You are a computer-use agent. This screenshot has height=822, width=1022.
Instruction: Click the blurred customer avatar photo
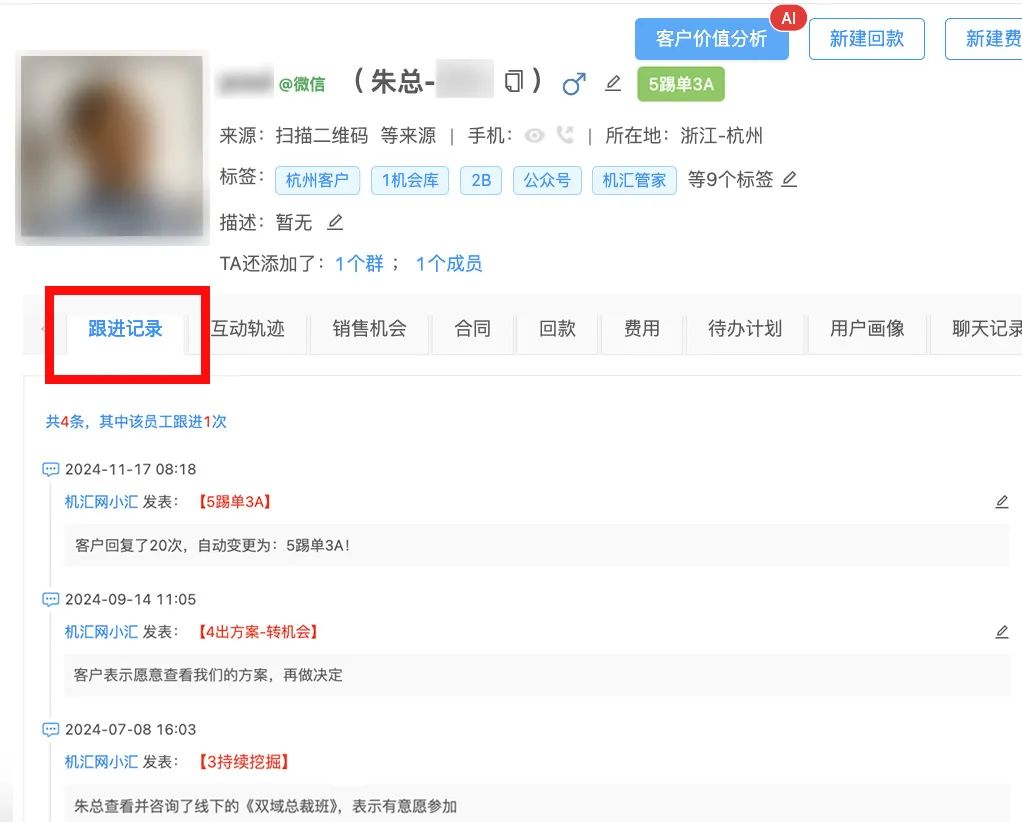(x=112, y=147)
